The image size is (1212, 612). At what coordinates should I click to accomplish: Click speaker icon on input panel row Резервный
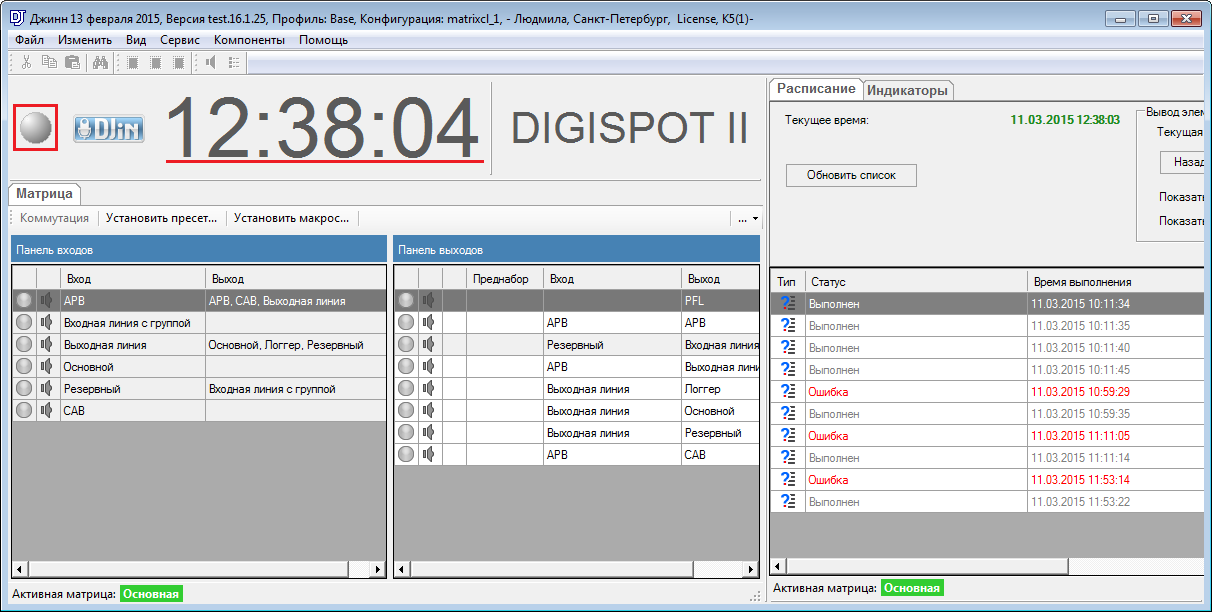[x=47, y=389]
